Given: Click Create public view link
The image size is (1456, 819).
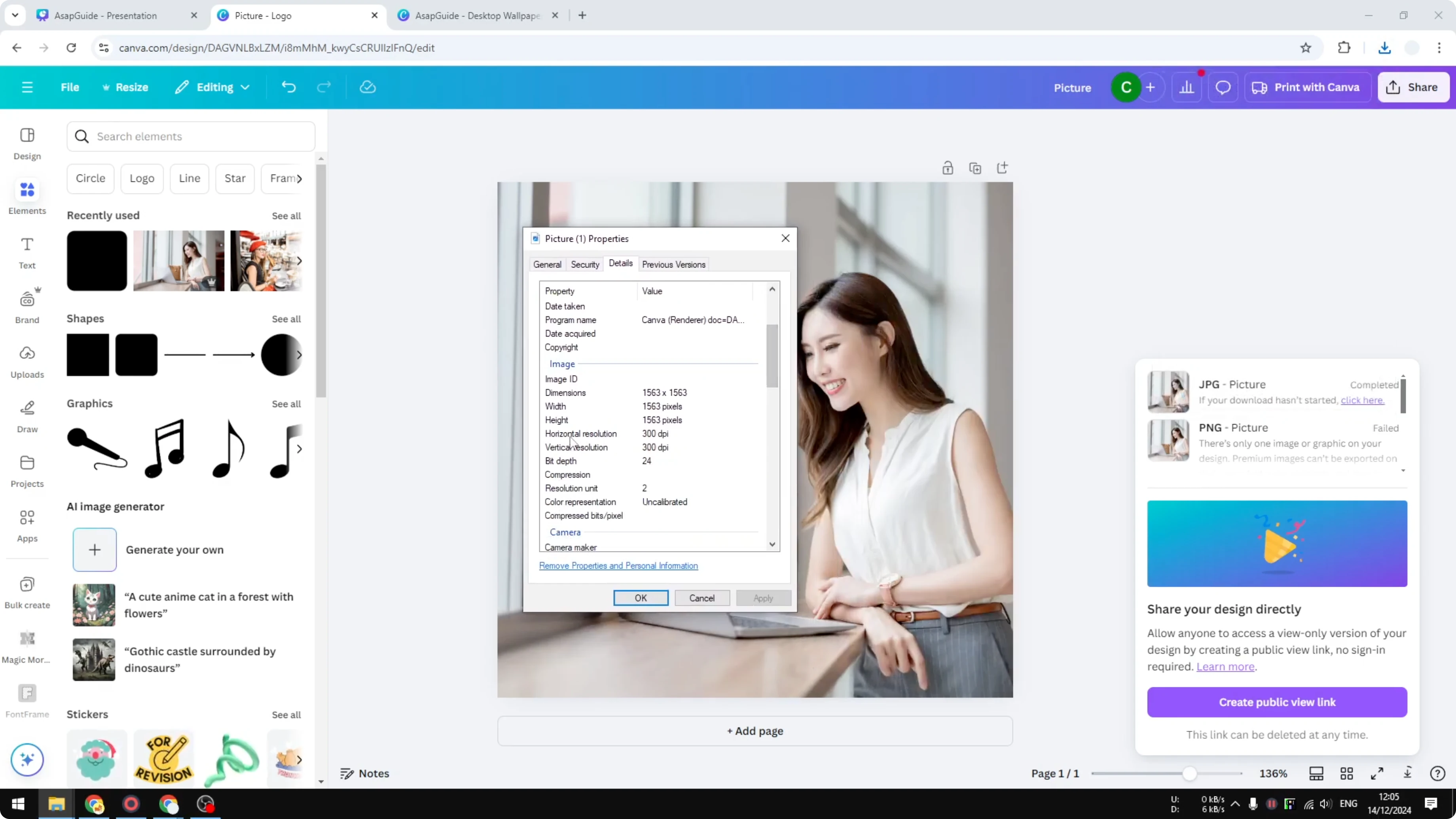Looking at the screenshot, I should click(x=1277, y=702).
